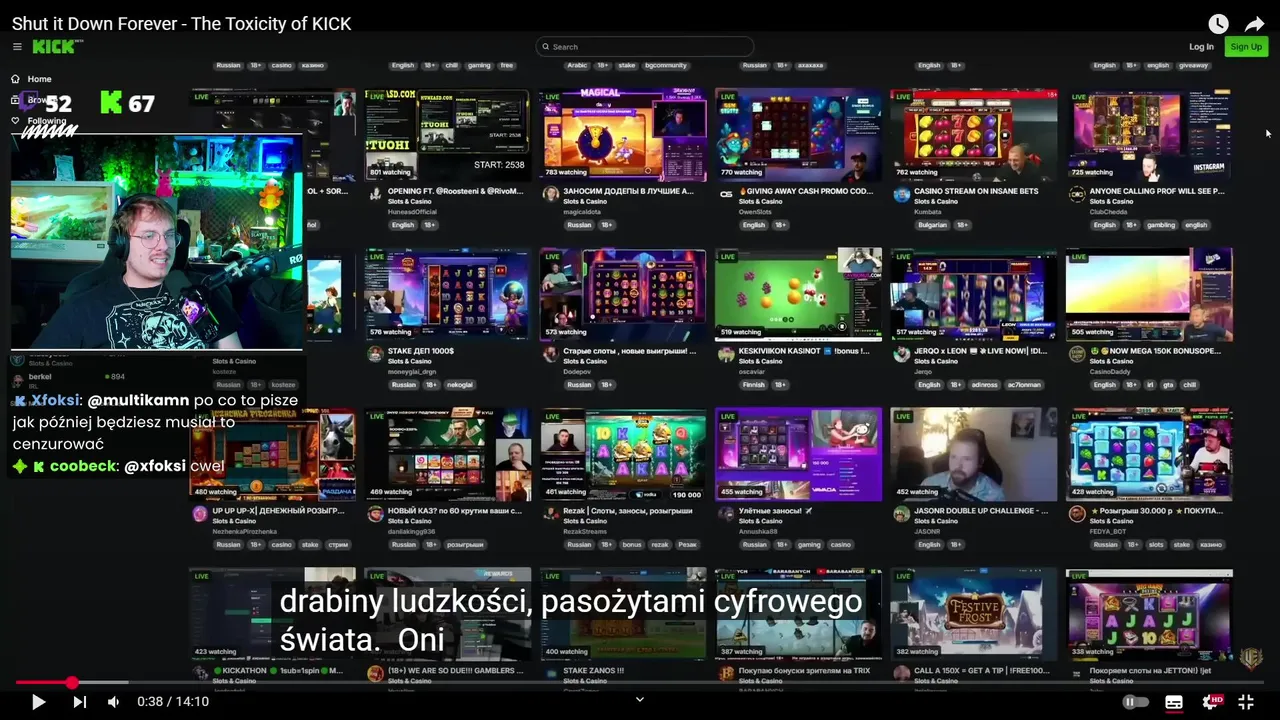Open the video title Shut it Down Forever
The width and height of the screenshot is (1280, 720).
pyautogui.click(x=181, y=23)
